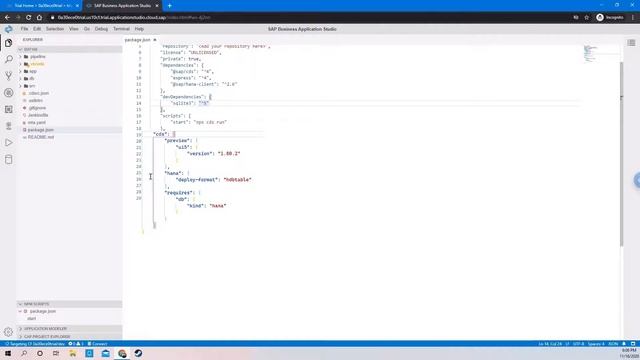The width and height of the screenshot is (640, 360).
Task: Click the Targeting CF status bar item
Action: click(35, 344)
